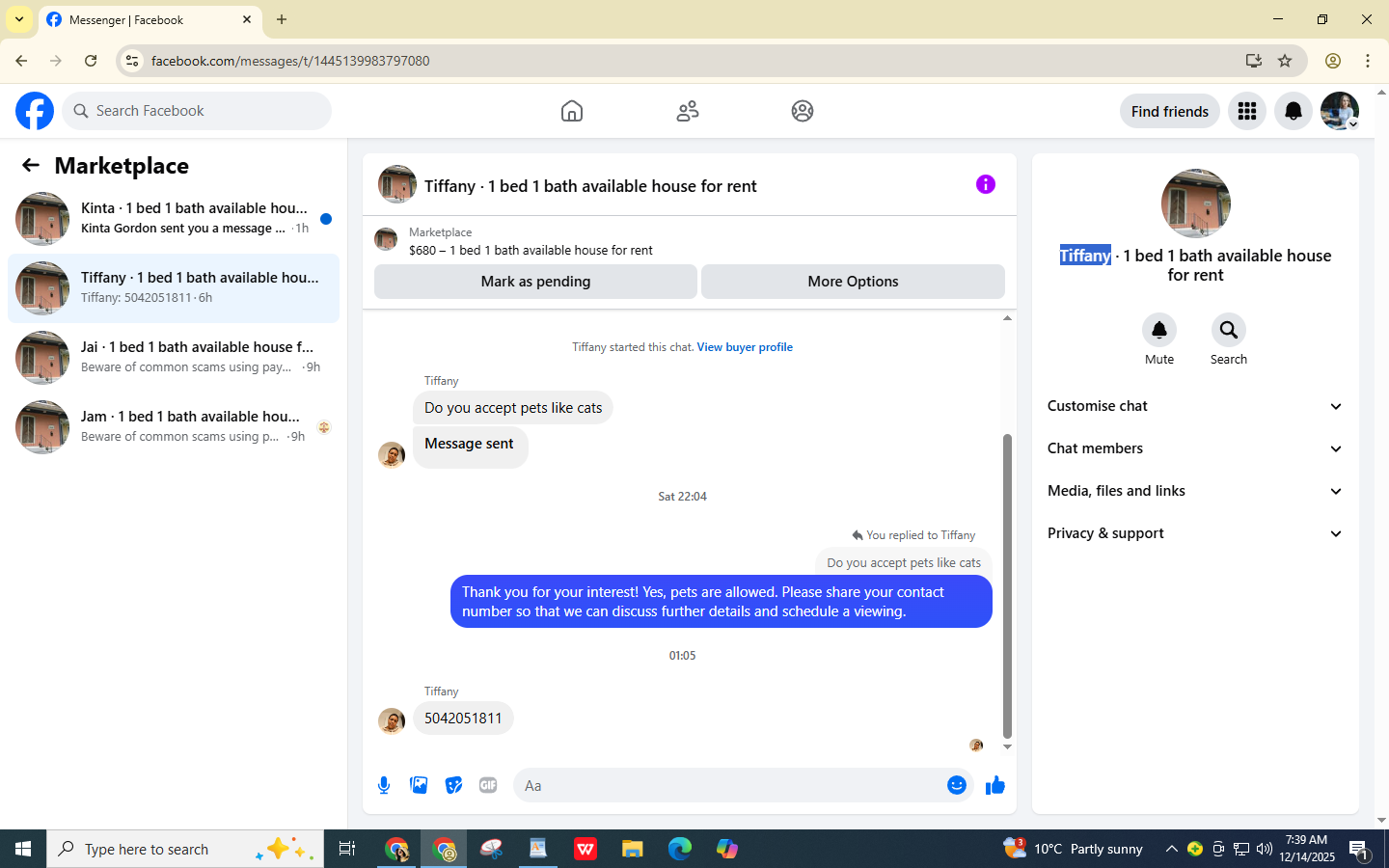The image size is (1389, 868).
Task: Mute the Tiffany conversation
Action: pyautogui.click(x=1159, y=330)
